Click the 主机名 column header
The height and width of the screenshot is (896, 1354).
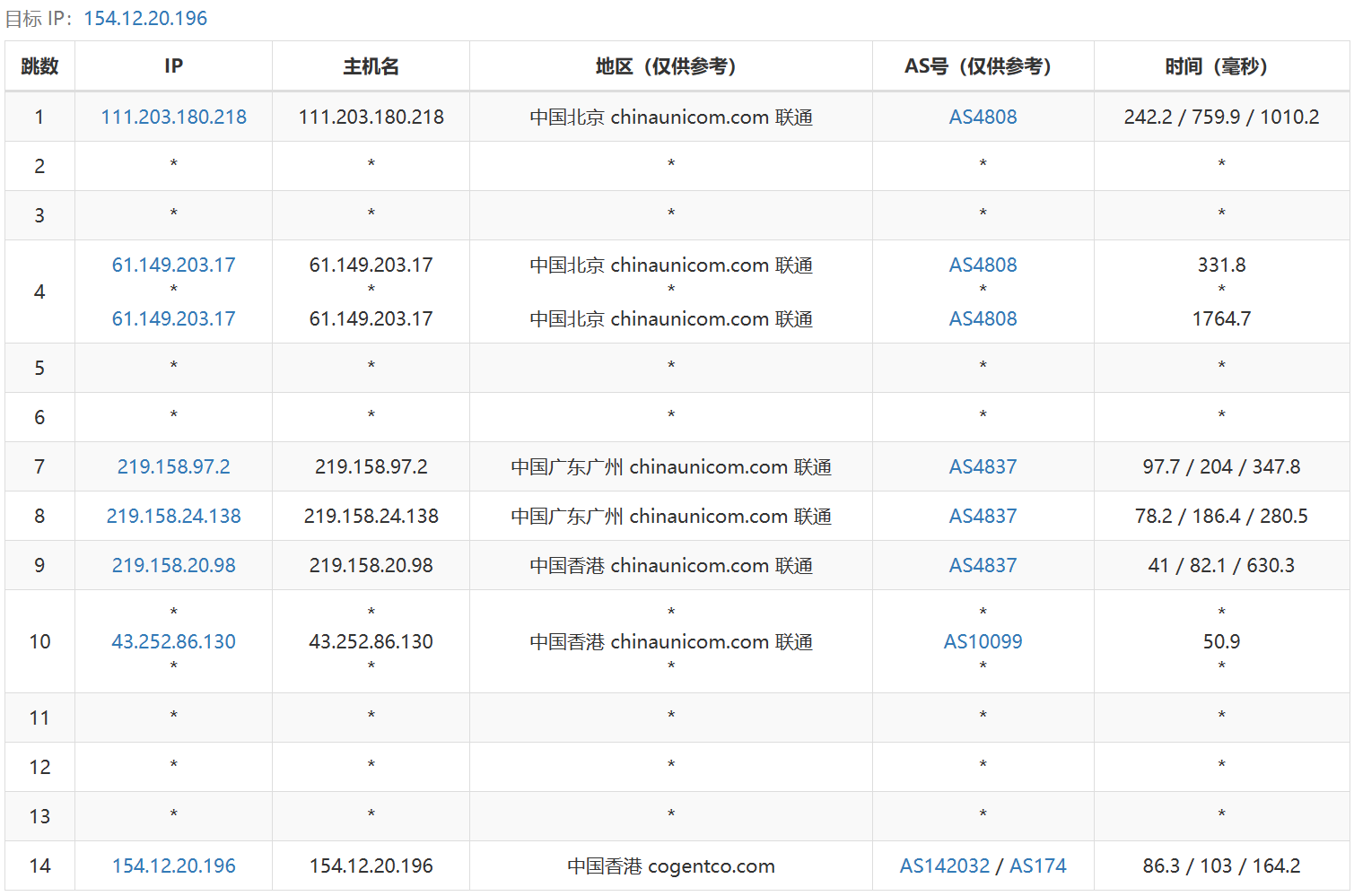pos(371,66)
